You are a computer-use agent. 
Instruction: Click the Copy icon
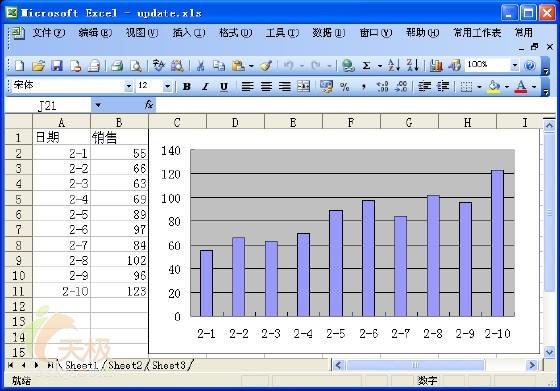[x=219, y=66]
